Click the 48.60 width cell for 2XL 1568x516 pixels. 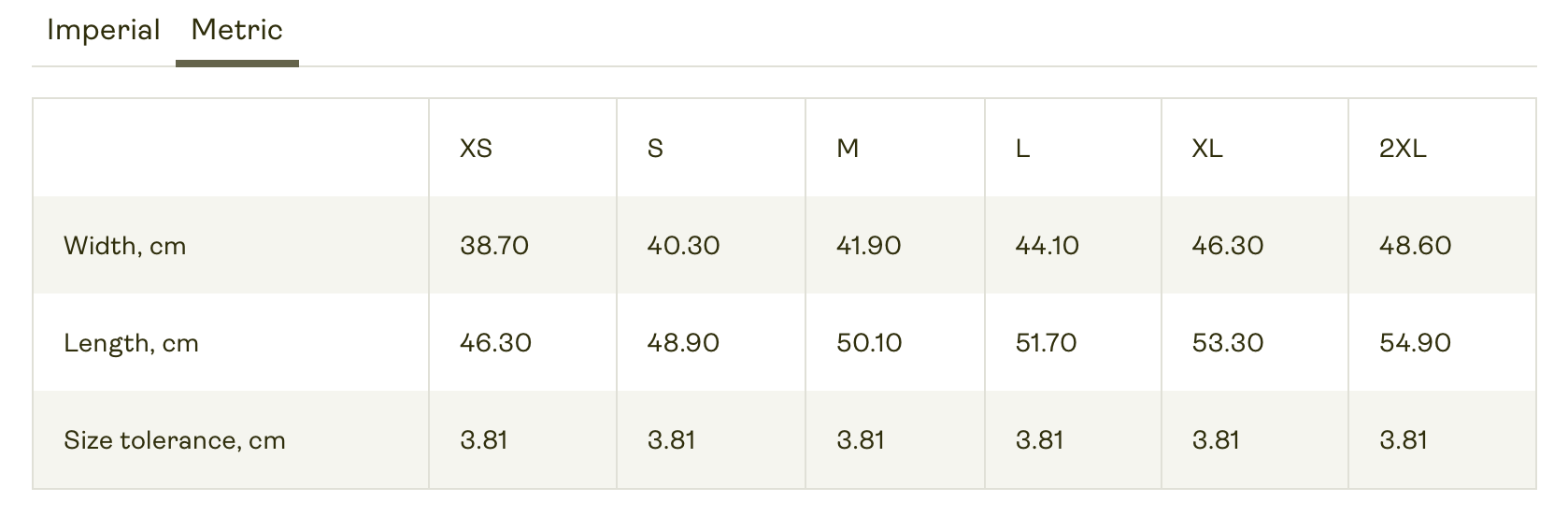(1416, 246)
